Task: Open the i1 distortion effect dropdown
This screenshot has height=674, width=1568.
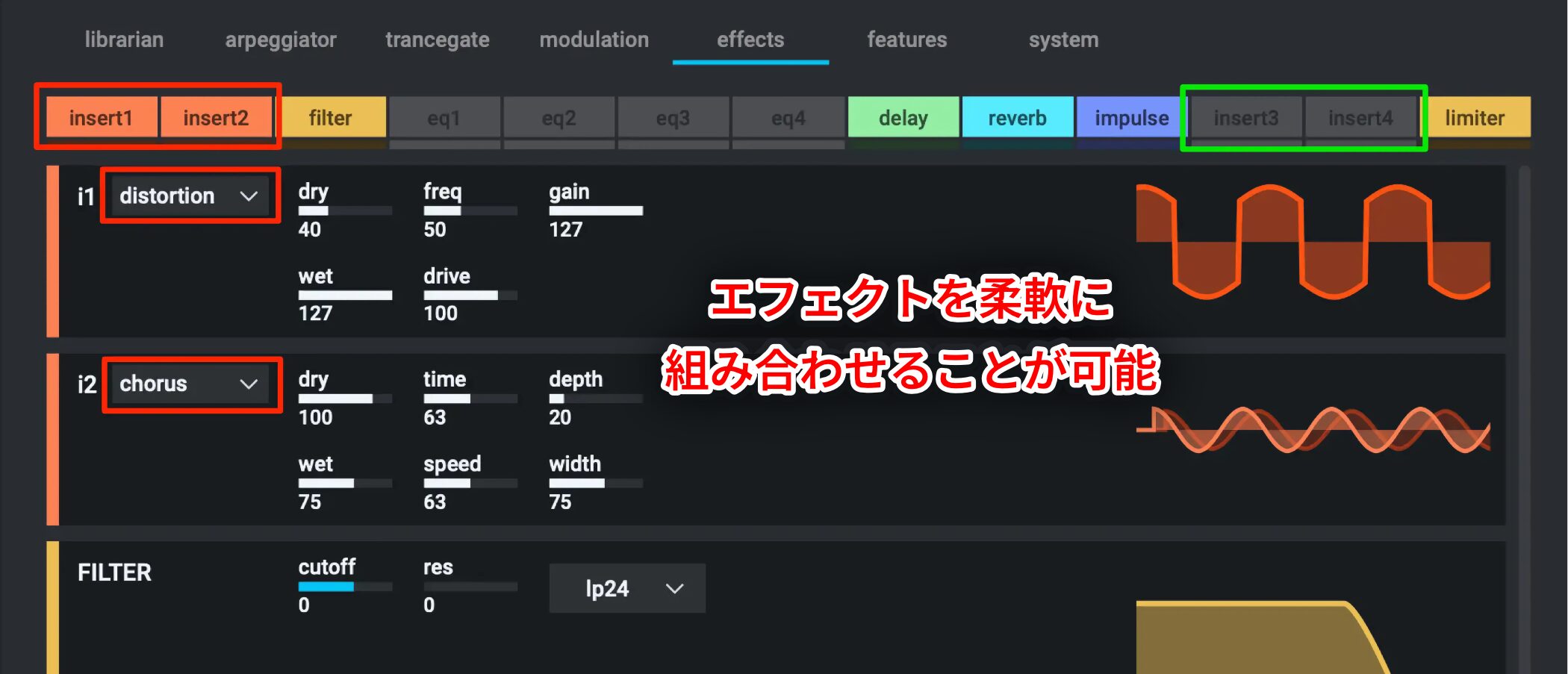Action: (x=190, y=196)
